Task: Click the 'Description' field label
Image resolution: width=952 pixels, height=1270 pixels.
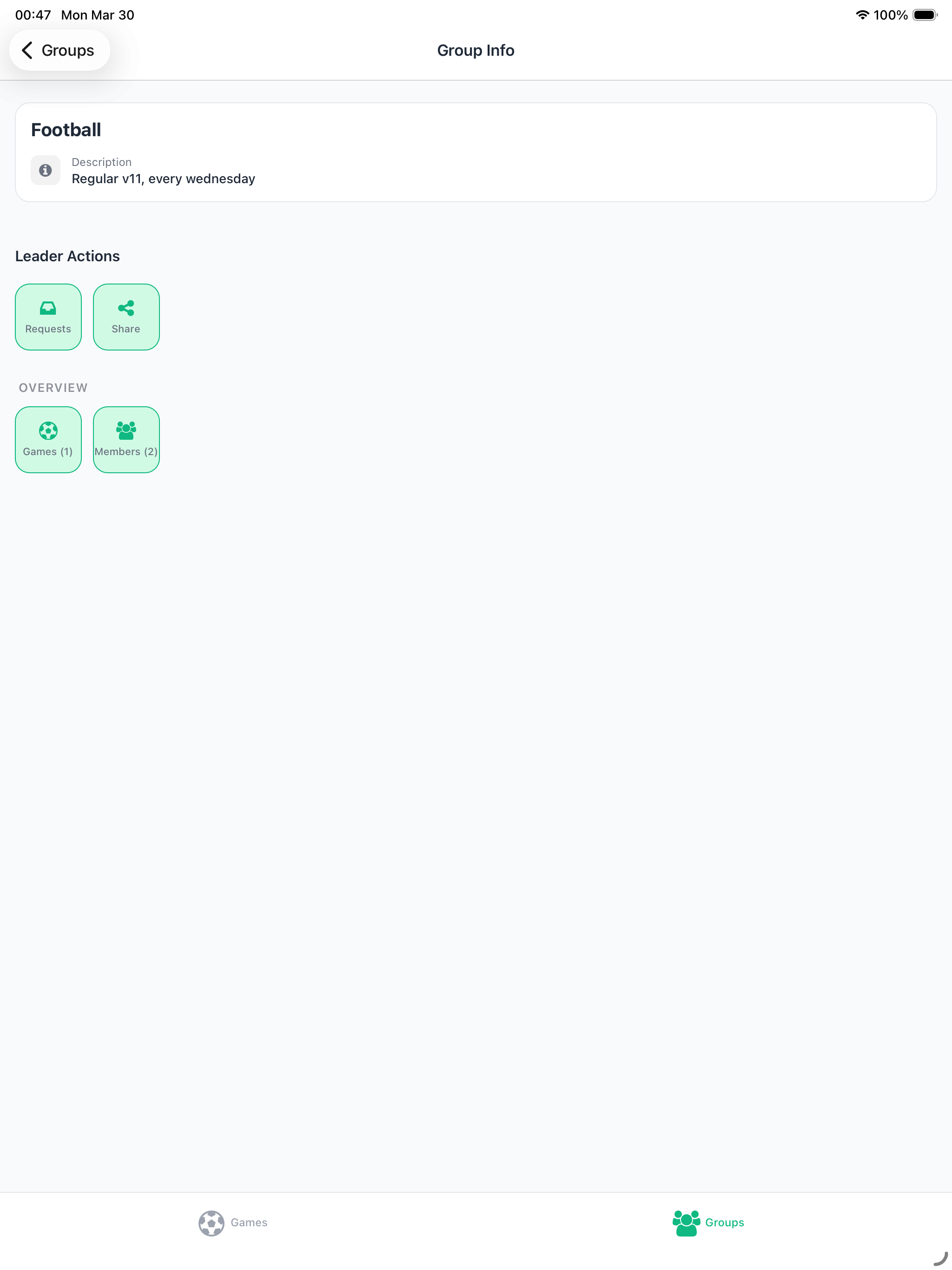Action: tap(102, 163)
